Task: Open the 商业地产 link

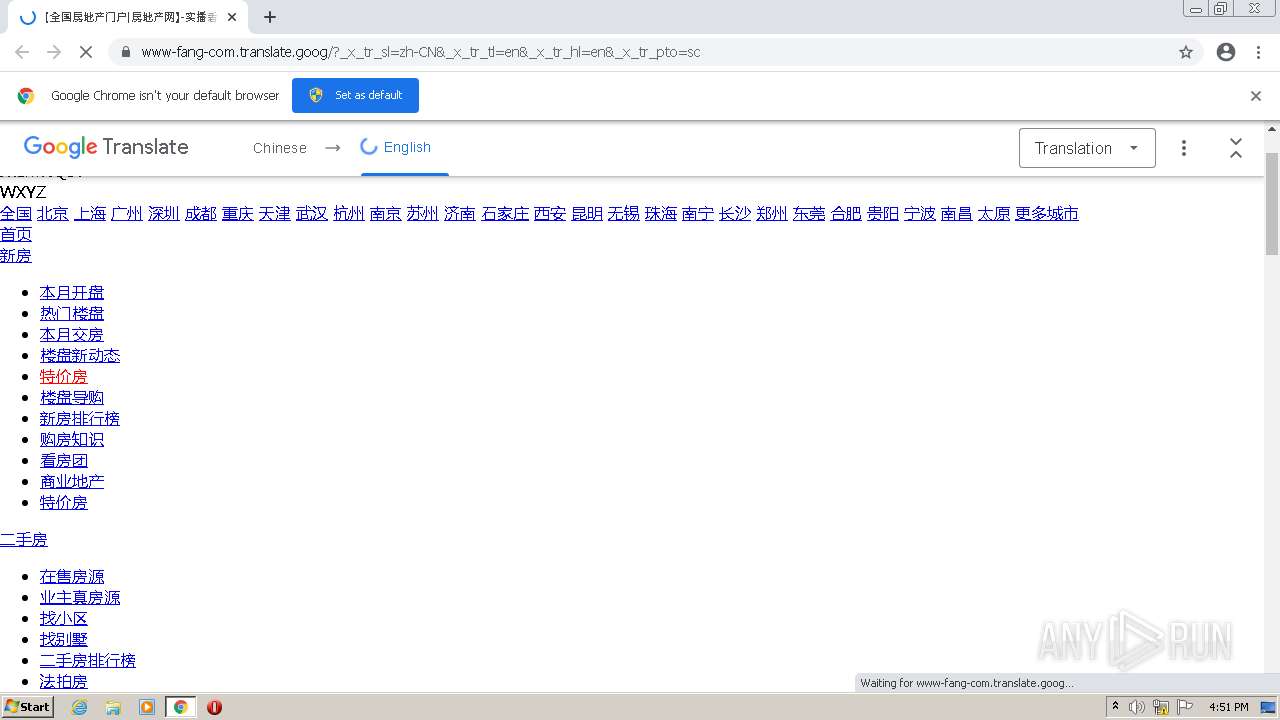Action: pyautogui.click(x=72, y=481)
